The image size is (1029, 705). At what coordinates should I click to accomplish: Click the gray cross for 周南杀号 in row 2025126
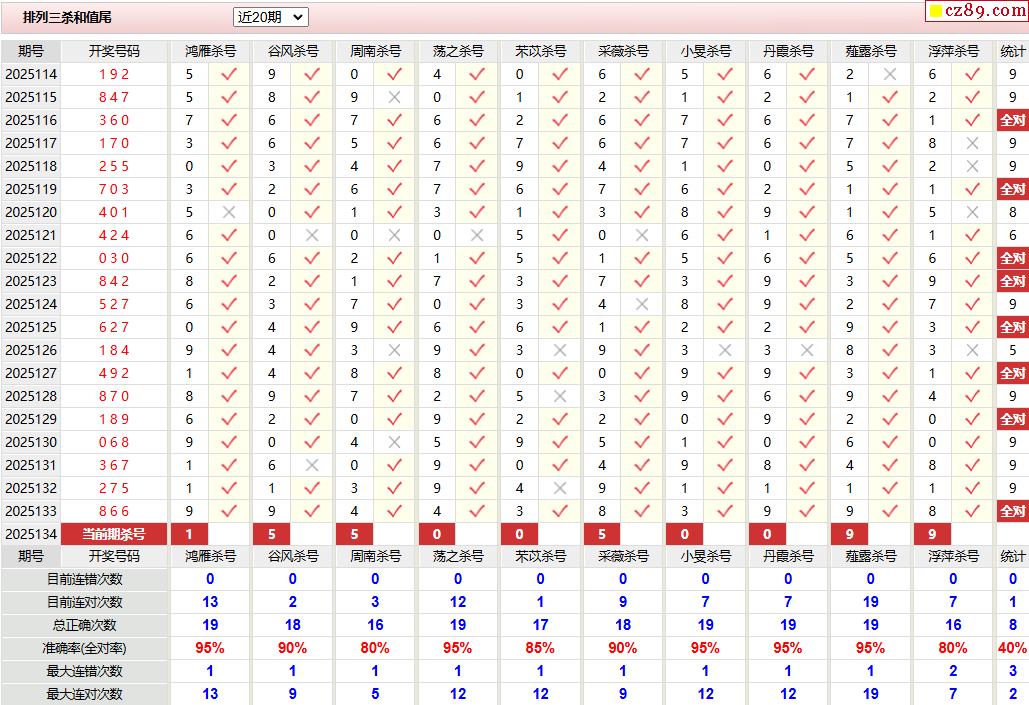tap(394, 350)
